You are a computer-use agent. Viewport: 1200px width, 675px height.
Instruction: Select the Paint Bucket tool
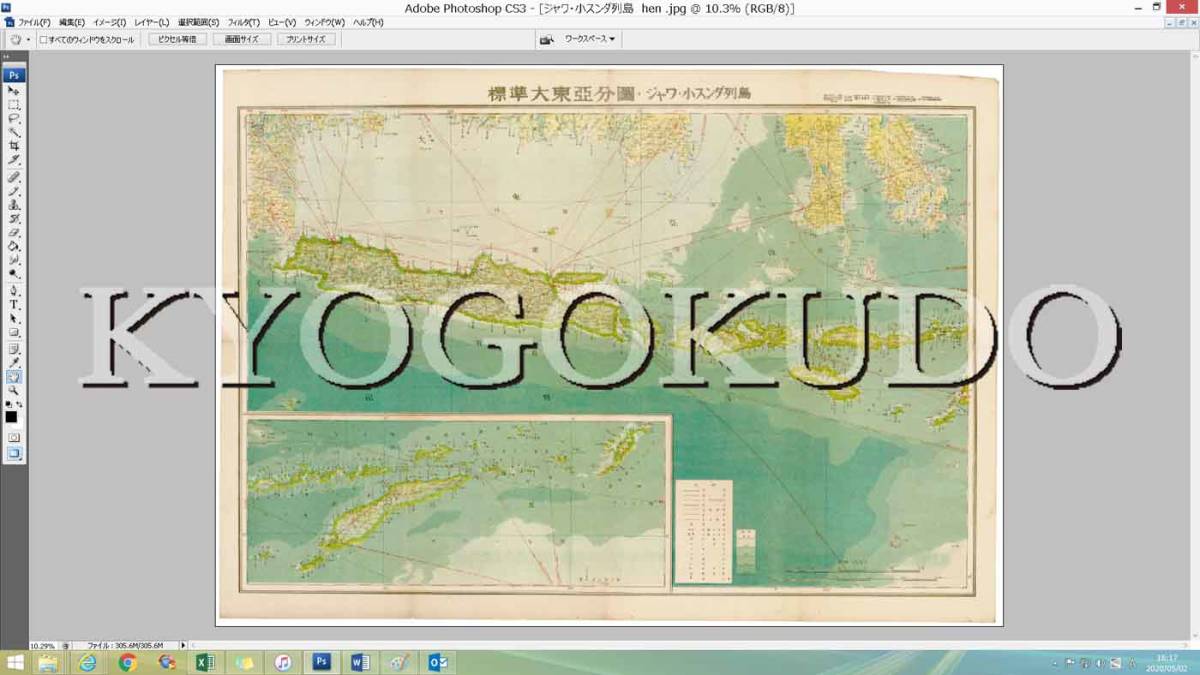click(14, 246)
